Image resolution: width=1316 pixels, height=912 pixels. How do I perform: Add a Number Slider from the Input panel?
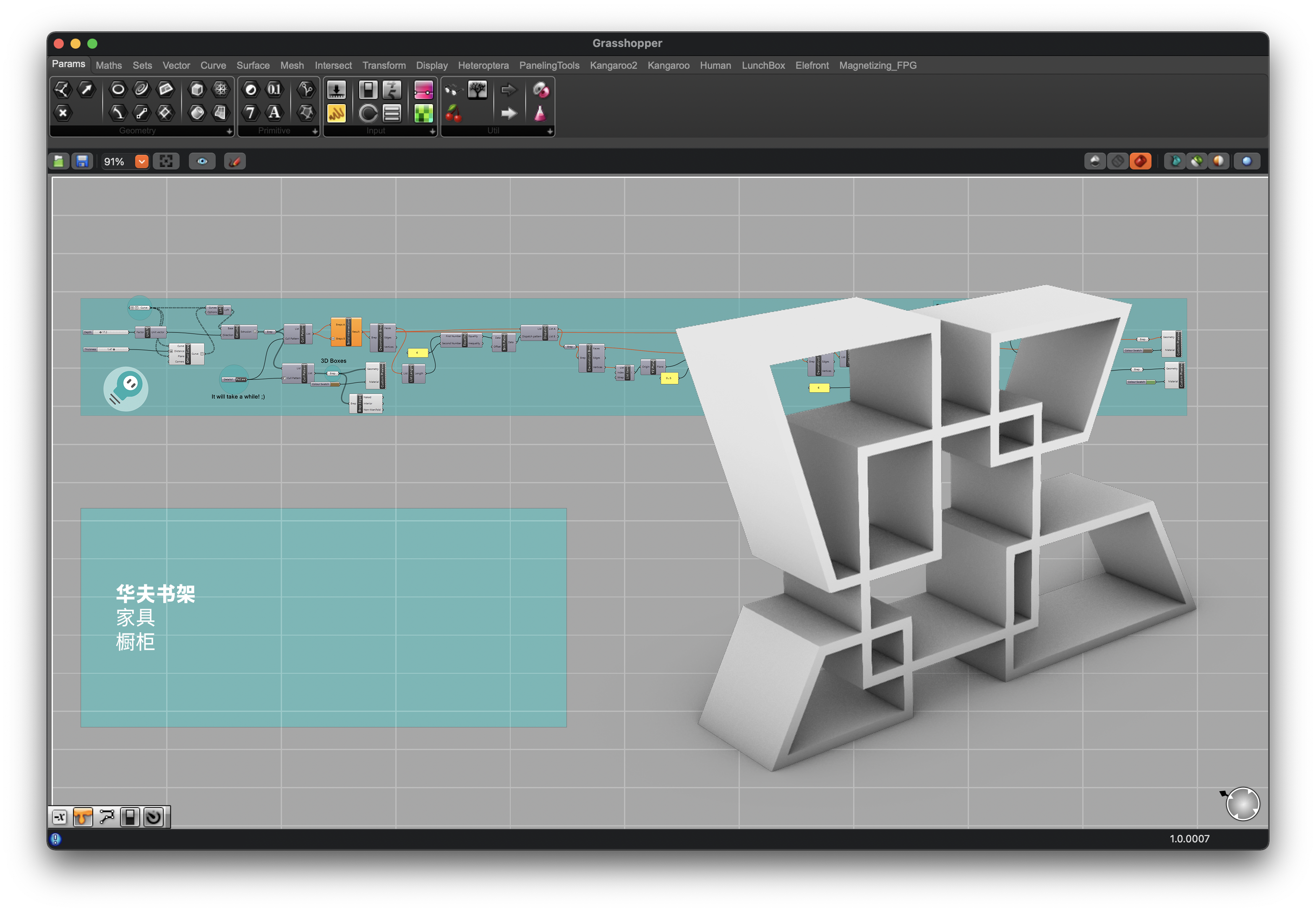[x=336, y=90]
